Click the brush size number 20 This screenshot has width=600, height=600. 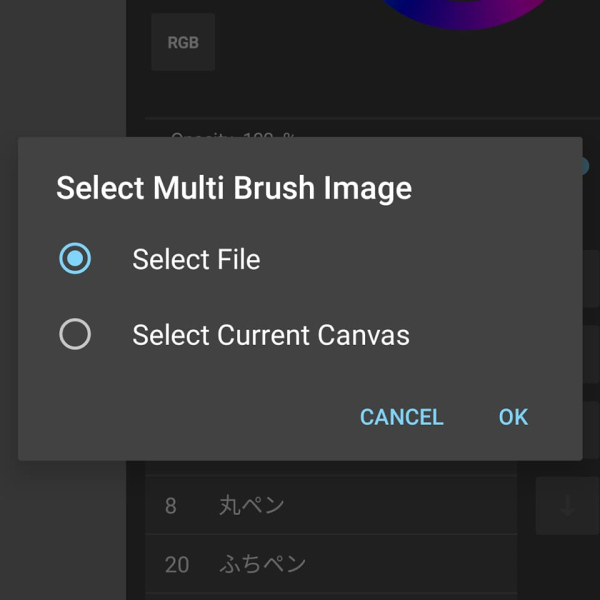(177, 564)
